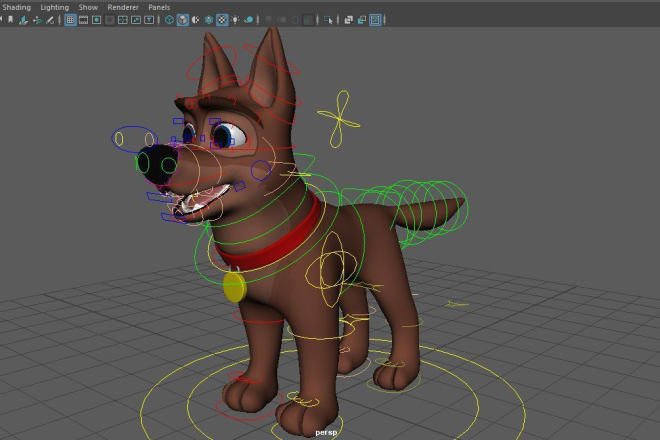Open the Shading menu

click(x=17, y=6)
